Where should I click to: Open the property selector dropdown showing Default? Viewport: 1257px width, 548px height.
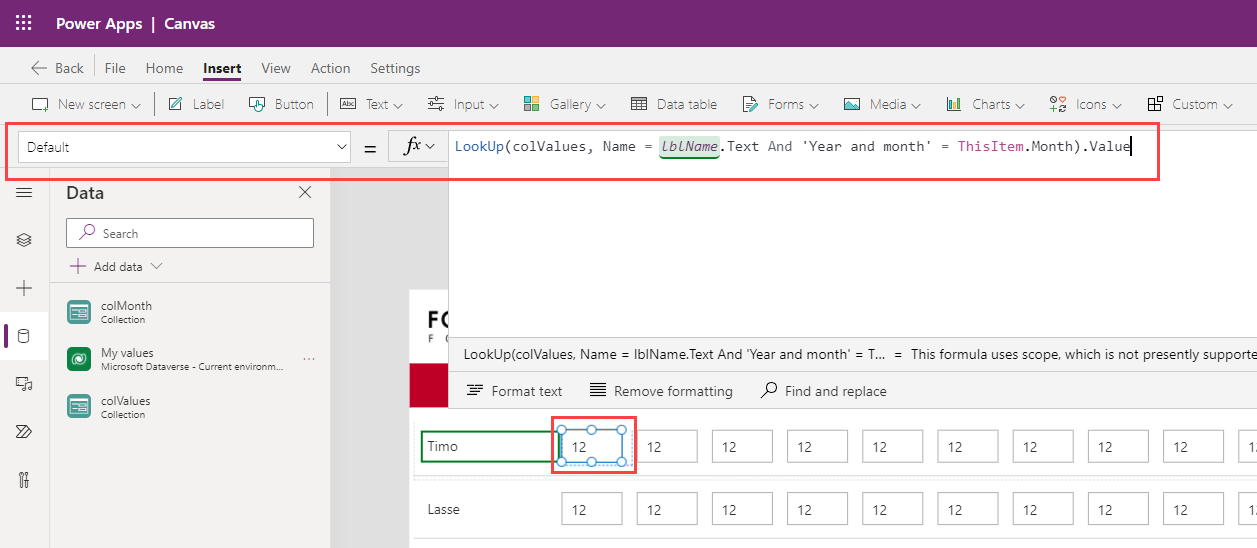(x=184, y=147)
